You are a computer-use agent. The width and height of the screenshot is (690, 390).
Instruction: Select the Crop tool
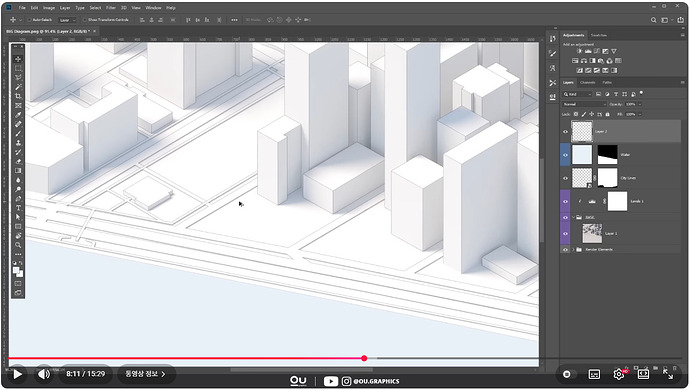pyautogui.click(x=18, y=96)
